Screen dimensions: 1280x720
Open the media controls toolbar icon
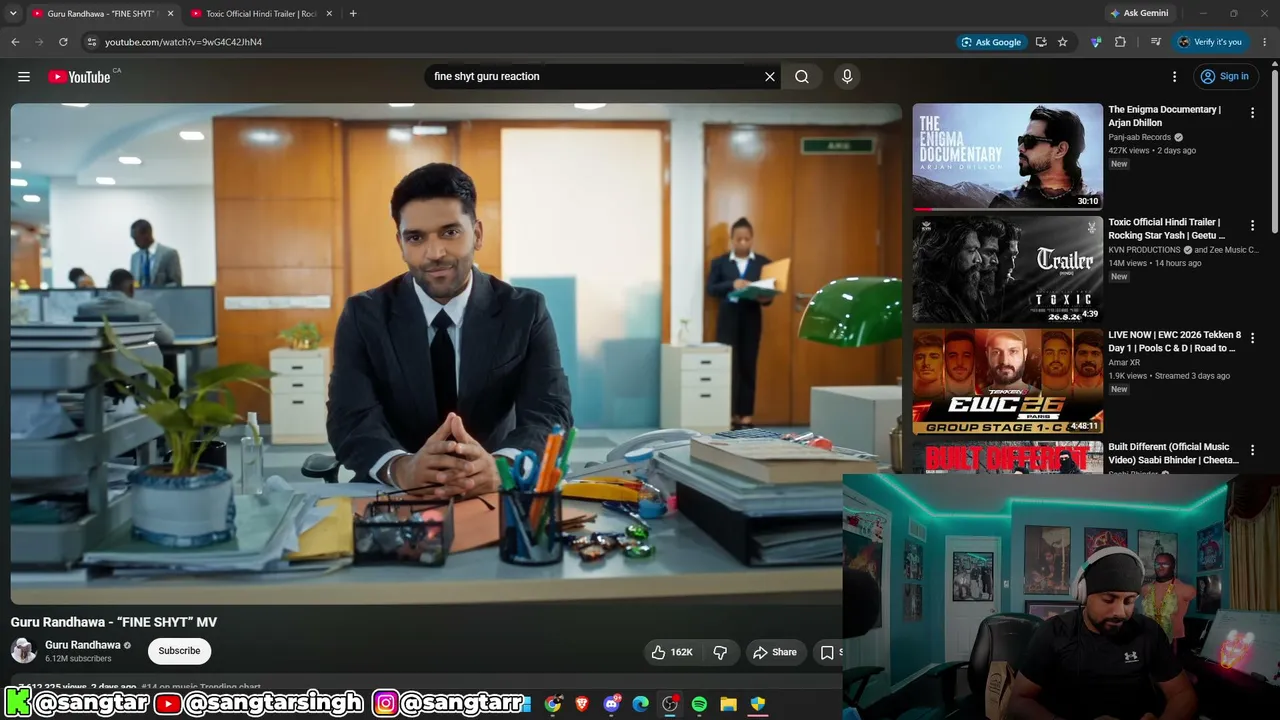(x=1156, y=42)
